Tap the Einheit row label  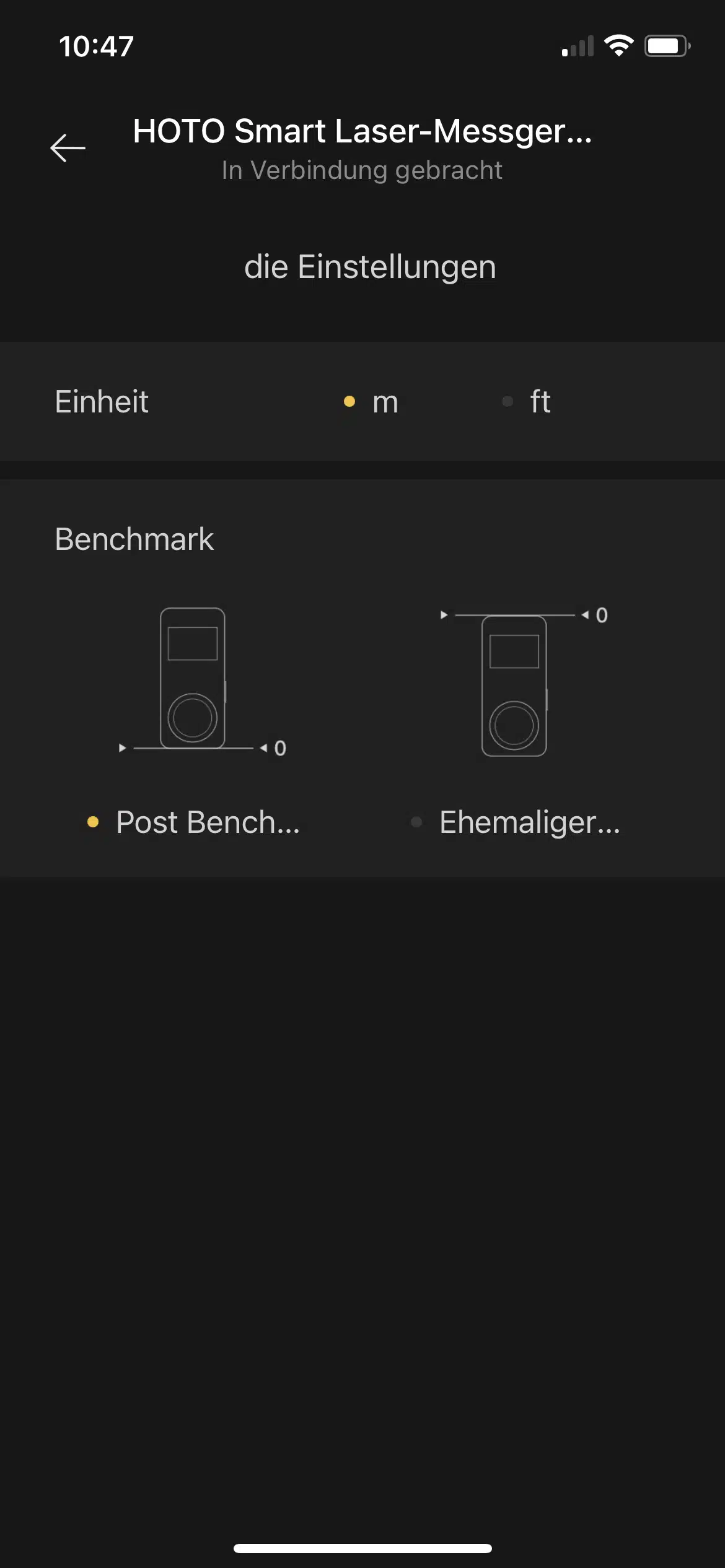[102, 402]
